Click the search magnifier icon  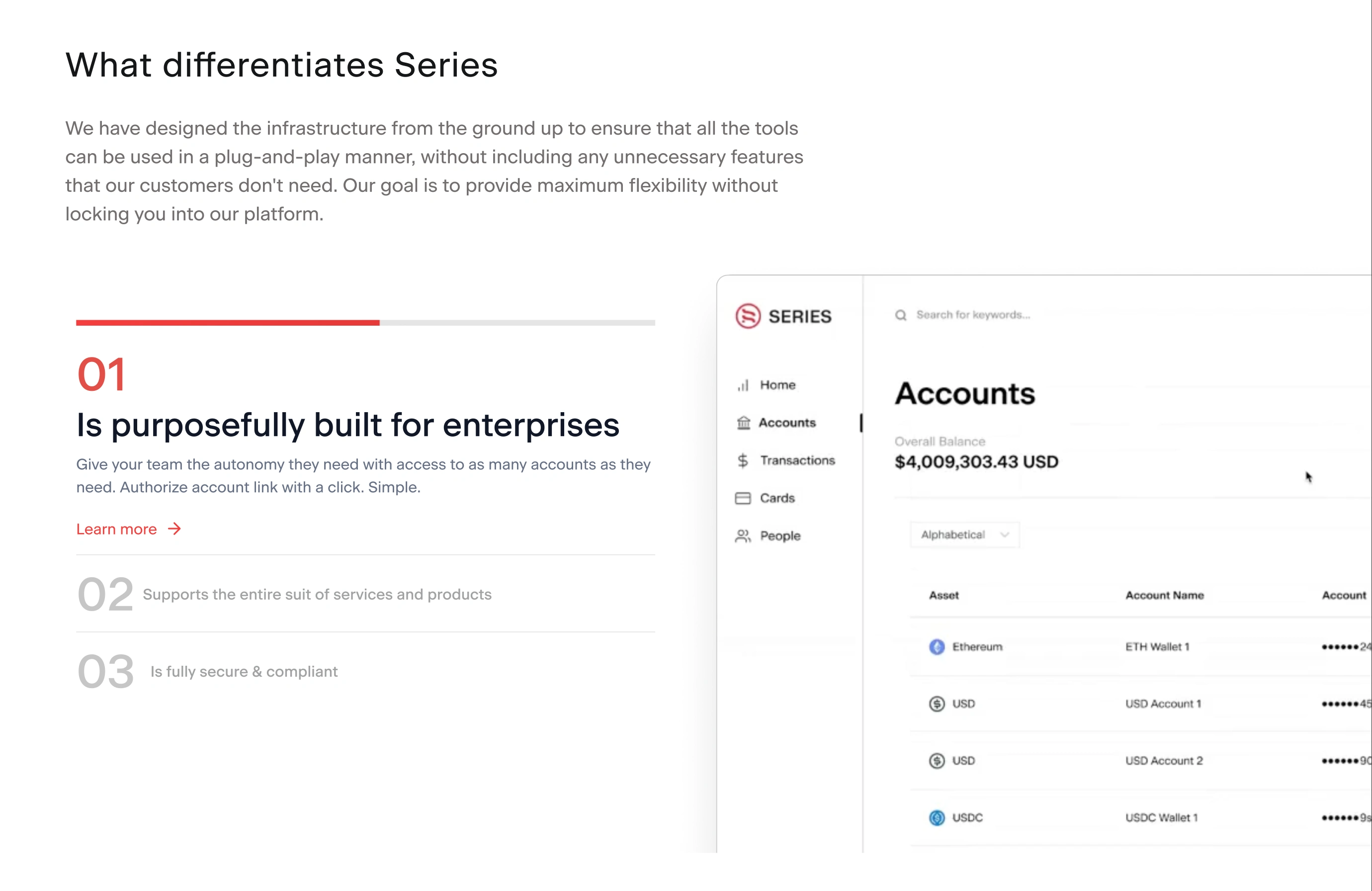click(900, 315)
